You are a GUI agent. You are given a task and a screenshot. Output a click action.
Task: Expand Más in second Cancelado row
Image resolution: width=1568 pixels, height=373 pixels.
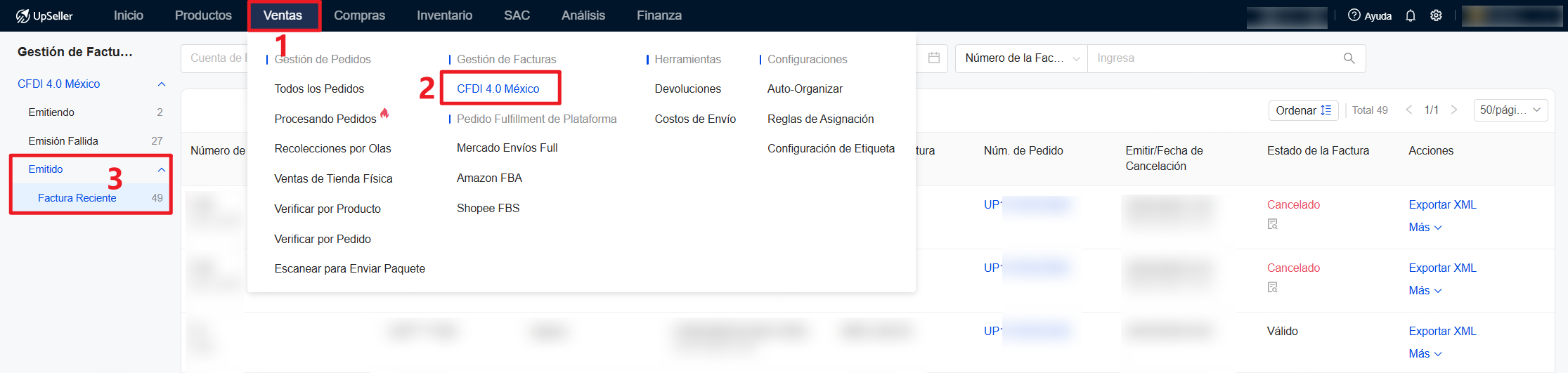(1425, 291)
